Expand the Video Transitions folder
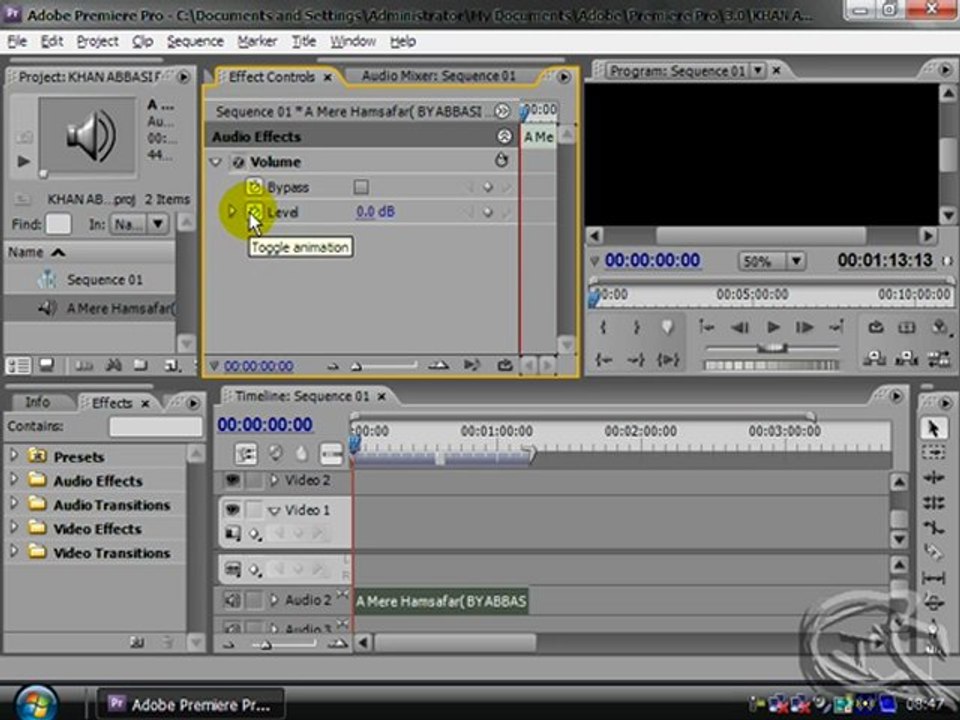Viewport: 960px width, 720px height. coord(13,552)
